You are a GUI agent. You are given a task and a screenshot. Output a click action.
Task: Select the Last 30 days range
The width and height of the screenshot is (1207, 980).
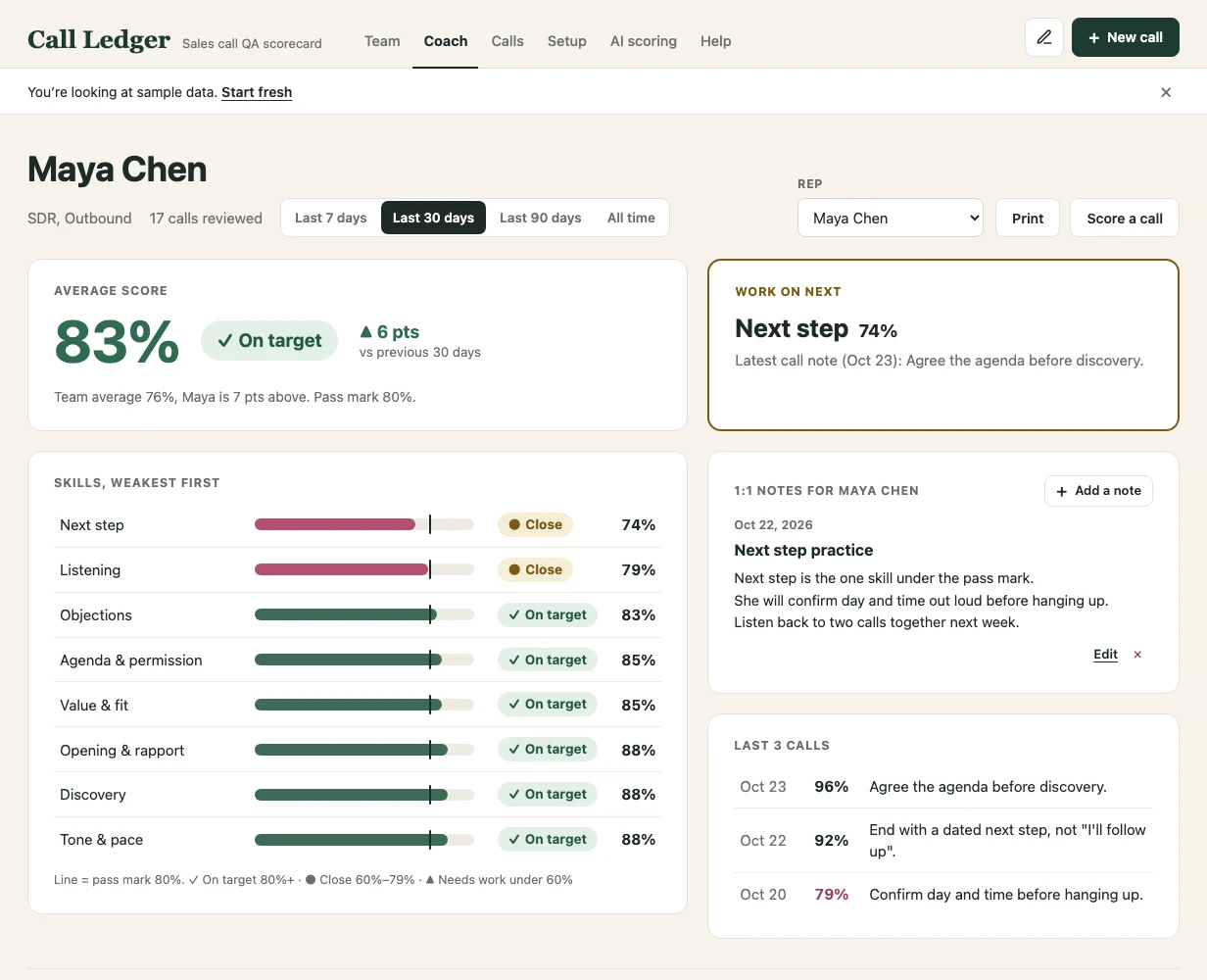click(433, 218)
